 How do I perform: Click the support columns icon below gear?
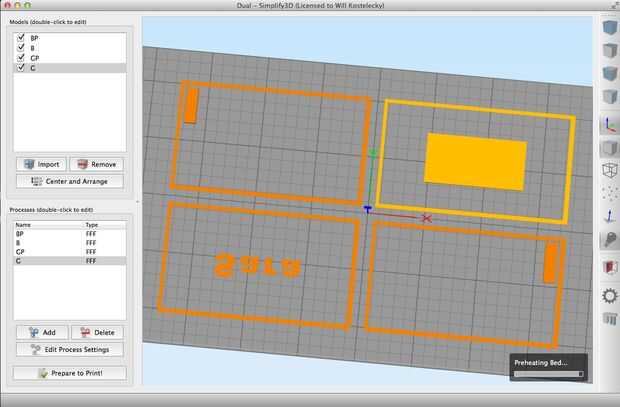point(609,318)
